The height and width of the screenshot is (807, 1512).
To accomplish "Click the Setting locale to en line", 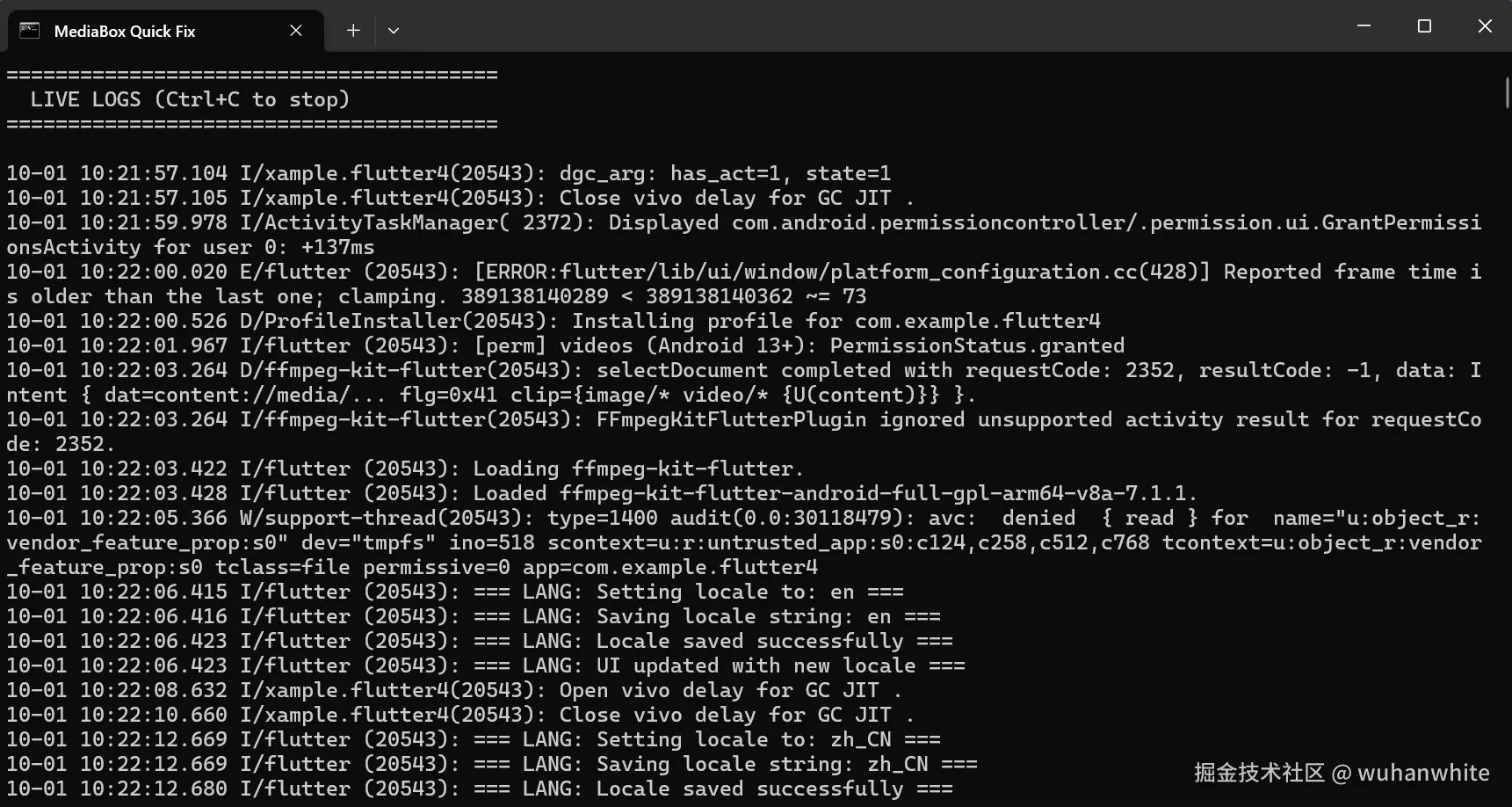I will coord(454,593).
